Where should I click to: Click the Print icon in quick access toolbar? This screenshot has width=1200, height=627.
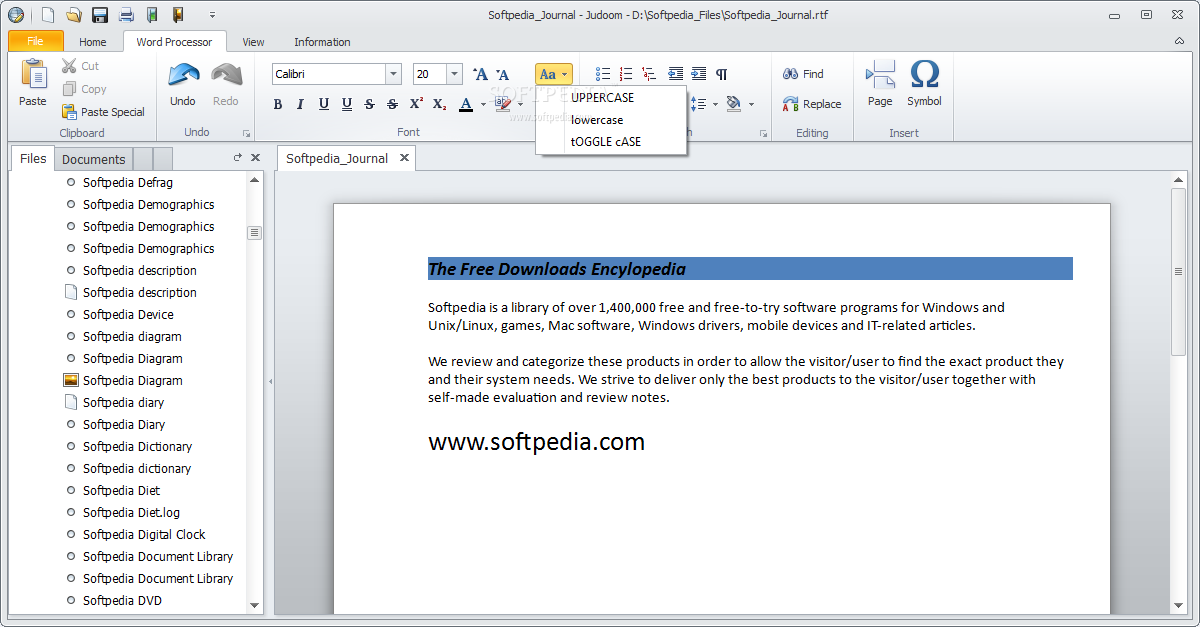[x=126, y=15]
